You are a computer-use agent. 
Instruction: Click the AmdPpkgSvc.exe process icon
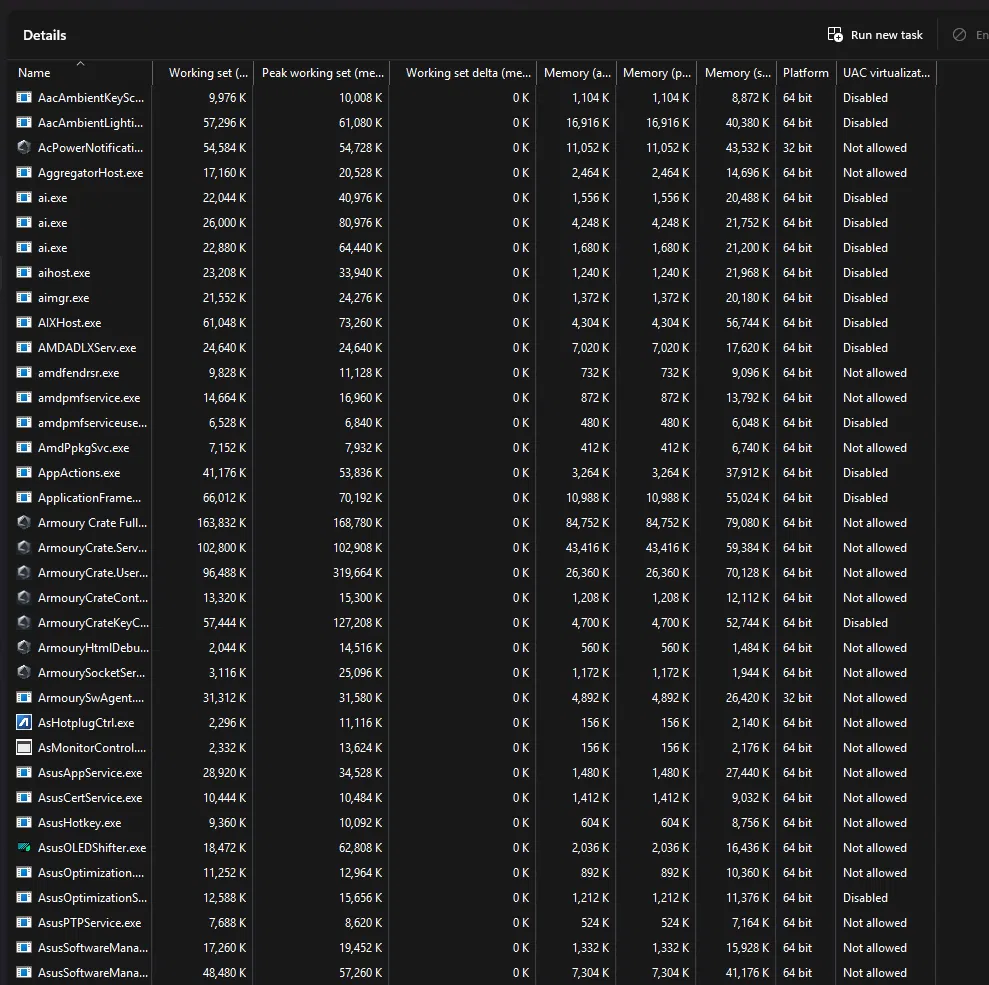pos(24,448)
